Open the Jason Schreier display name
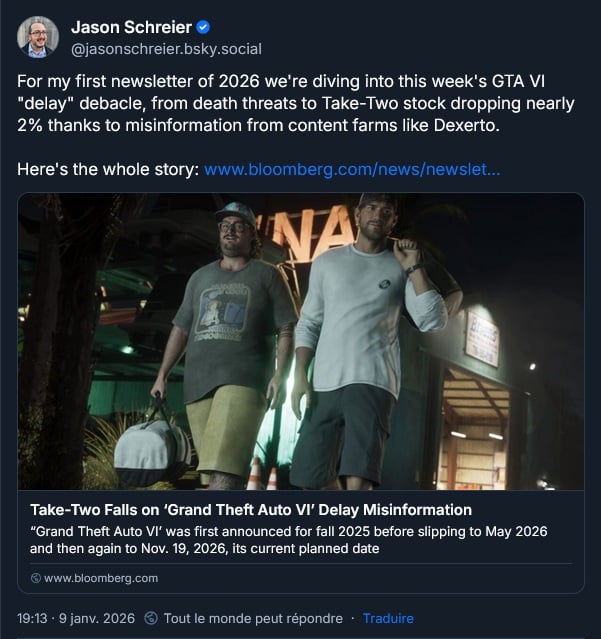The image size is (601, 639). click(x=131, y=27)
